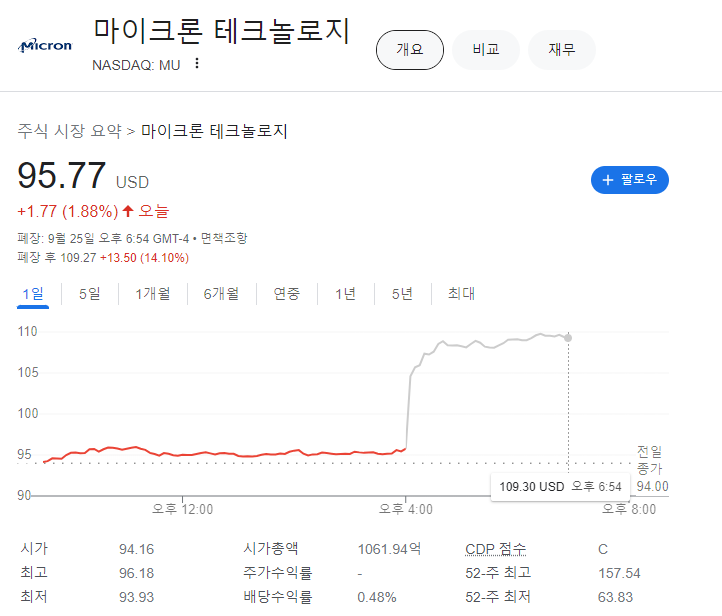The image size is (722, 616).
Task: Click the 마이크론 테크놀로지 page title
Action: pyautogui.click(x=222, y=31)
